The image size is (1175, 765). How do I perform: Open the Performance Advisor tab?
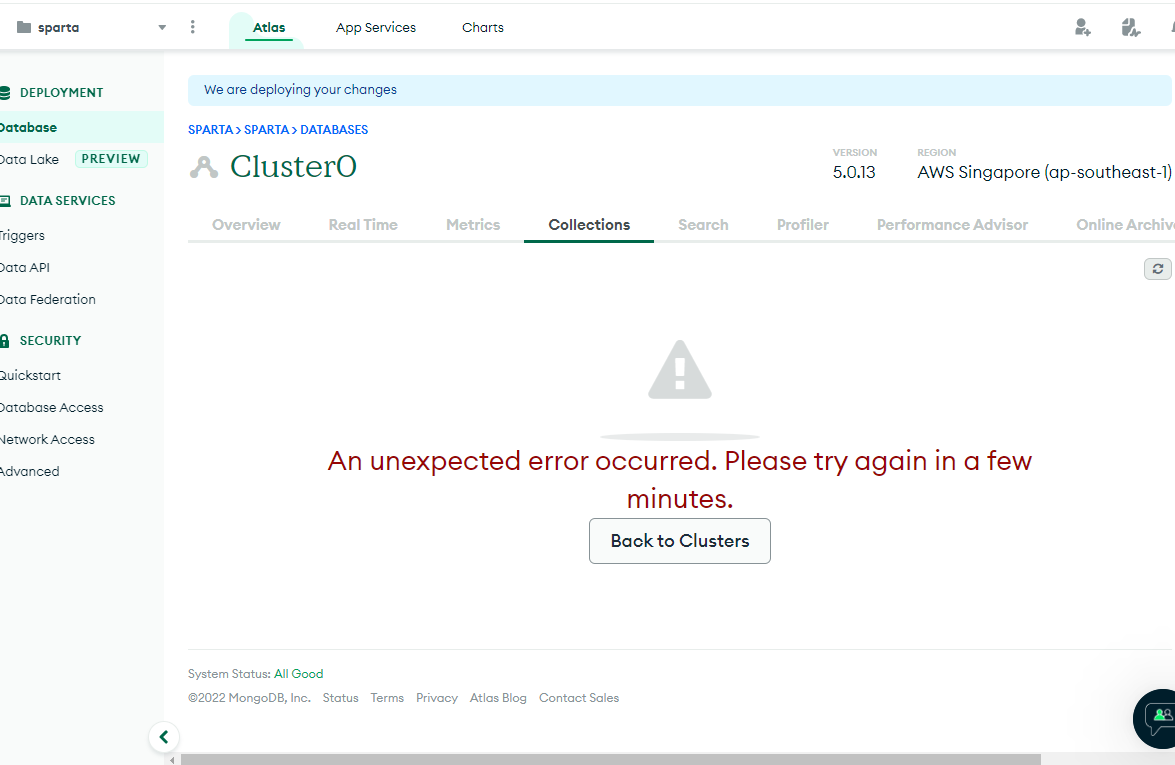tap(952, 225)
